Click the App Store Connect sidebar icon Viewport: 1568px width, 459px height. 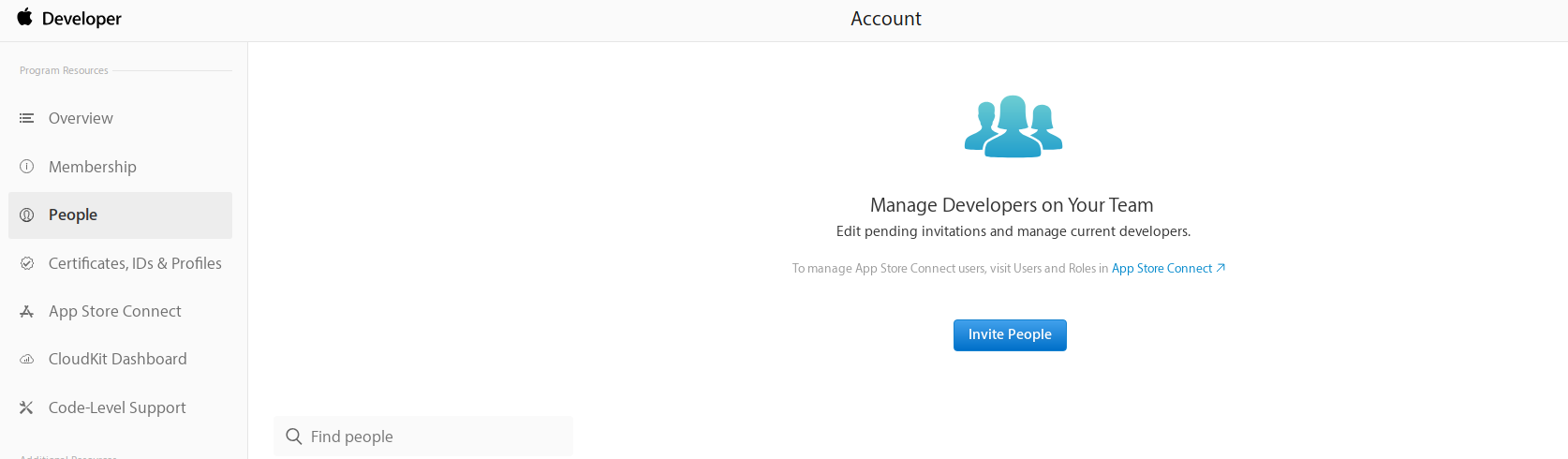(x=27, y=311)
